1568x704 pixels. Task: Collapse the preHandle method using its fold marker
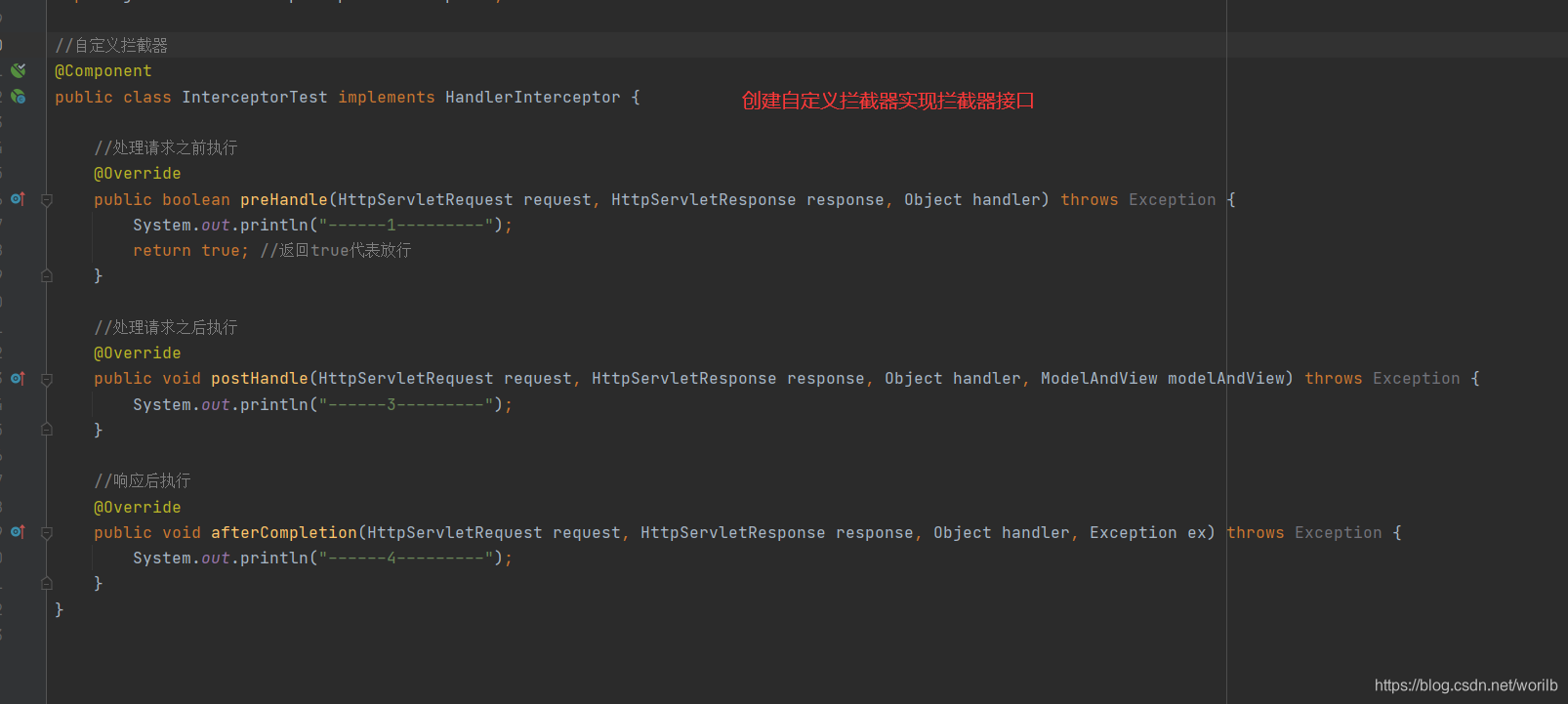point(47,200)
